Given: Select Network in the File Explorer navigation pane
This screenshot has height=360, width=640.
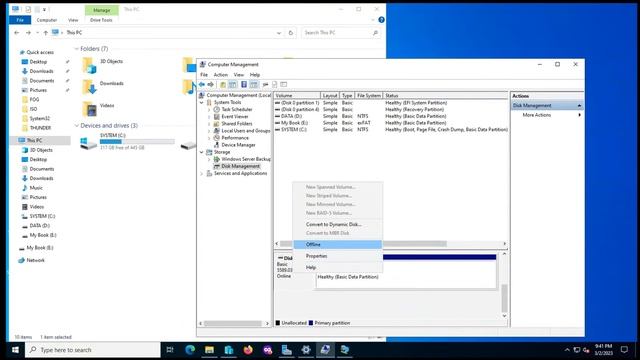Looking at the screenshot, I should [x=36, y=260].
